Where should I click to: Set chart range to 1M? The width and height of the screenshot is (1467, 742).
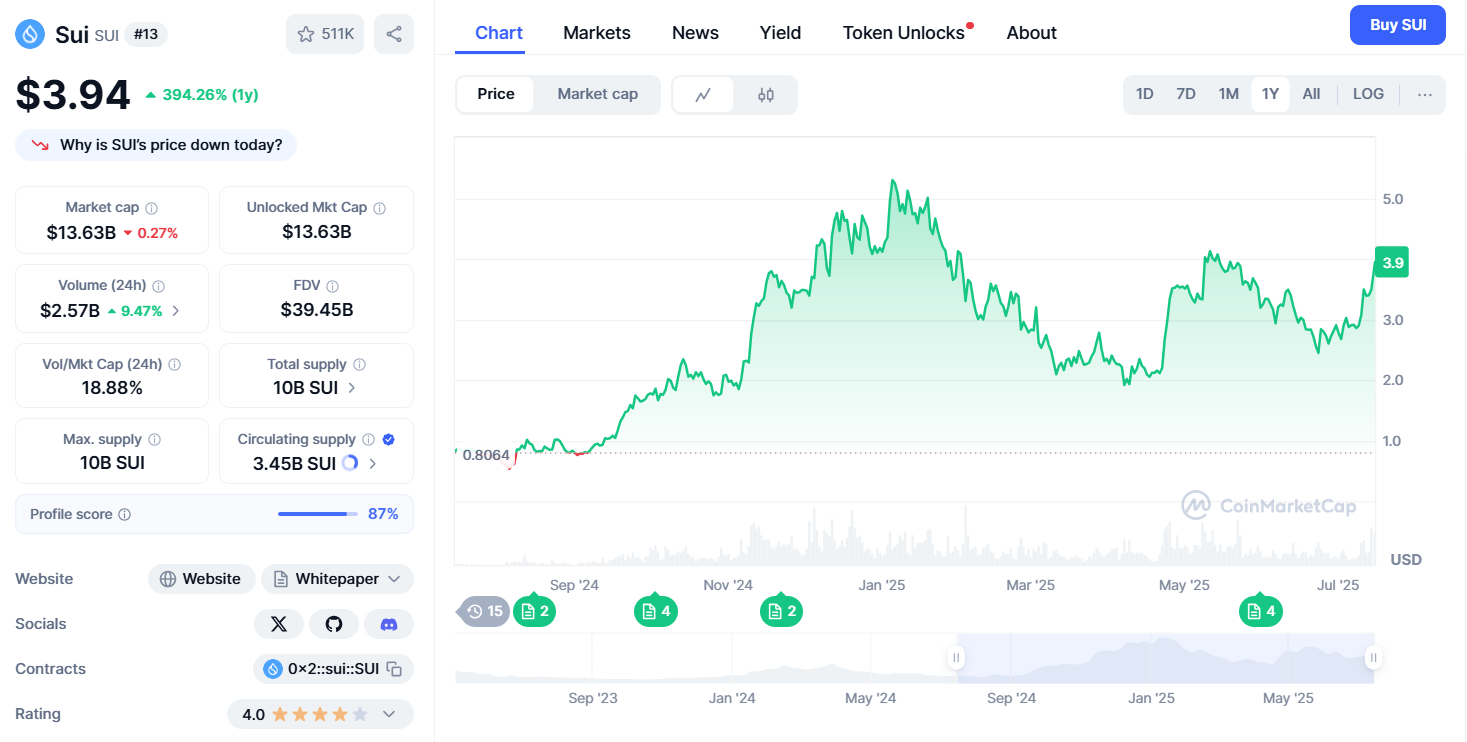(x=1229, y=94)
